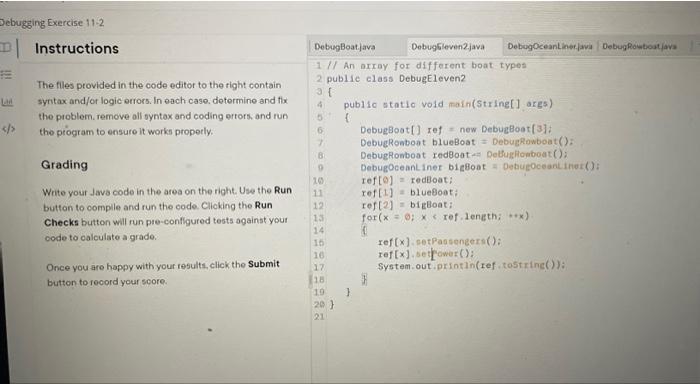Click the opening brace on line 14

(364, 230)
